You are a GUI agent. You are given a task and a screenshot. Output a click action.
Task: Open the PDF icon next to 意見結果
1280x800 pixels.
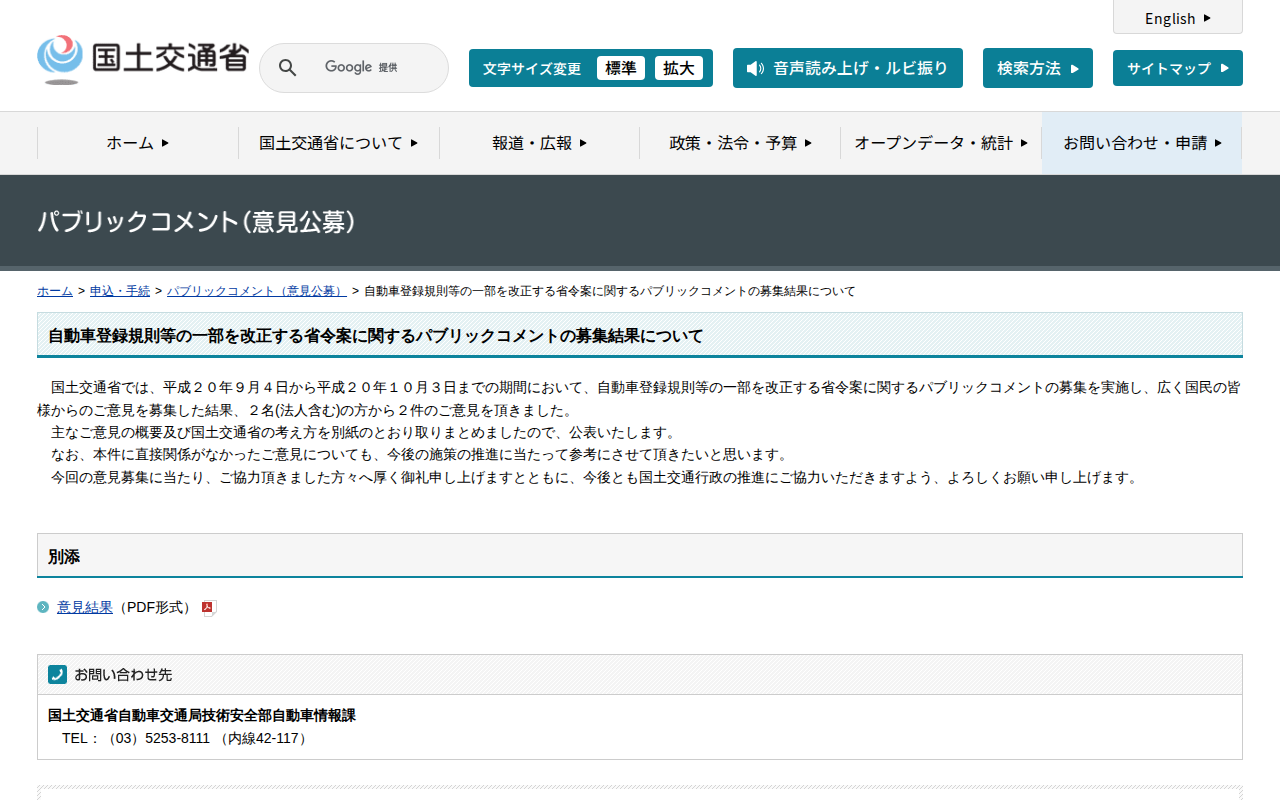(209, 608)
